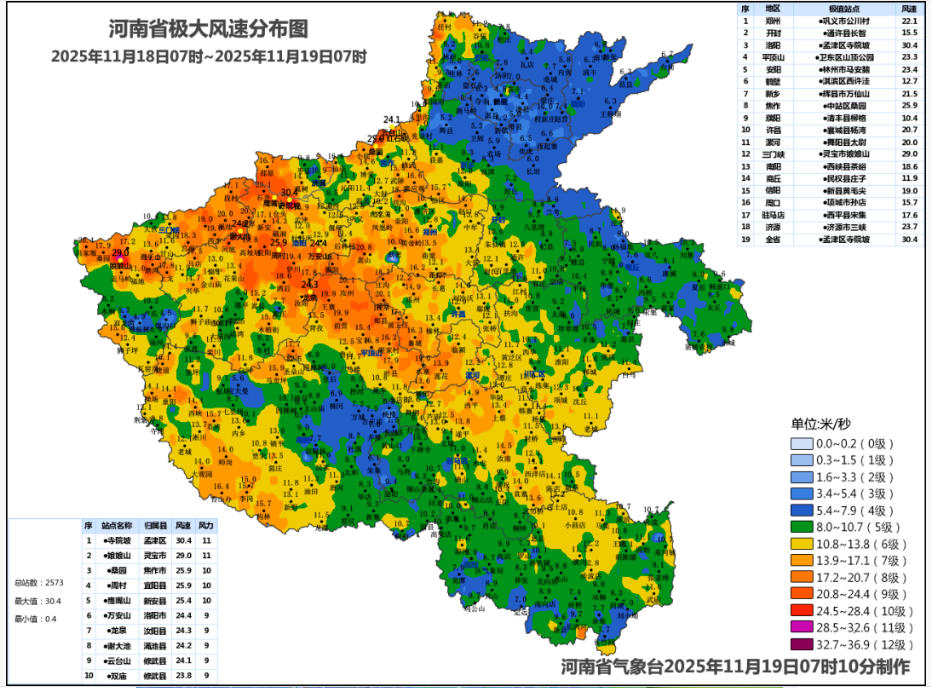Image resolution: width=931 pixels, height=688 pixels.
Task: Click the 郑州 row in top-right table
Action: 772,20
